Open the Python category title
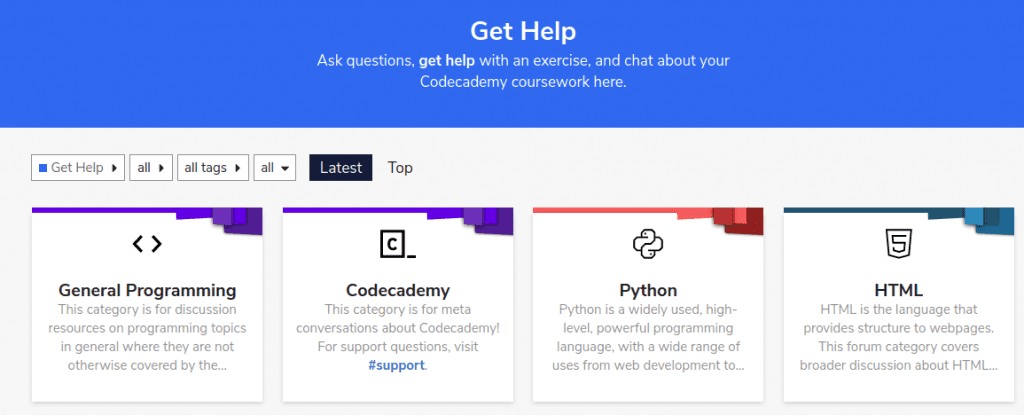 click(648, 290)
